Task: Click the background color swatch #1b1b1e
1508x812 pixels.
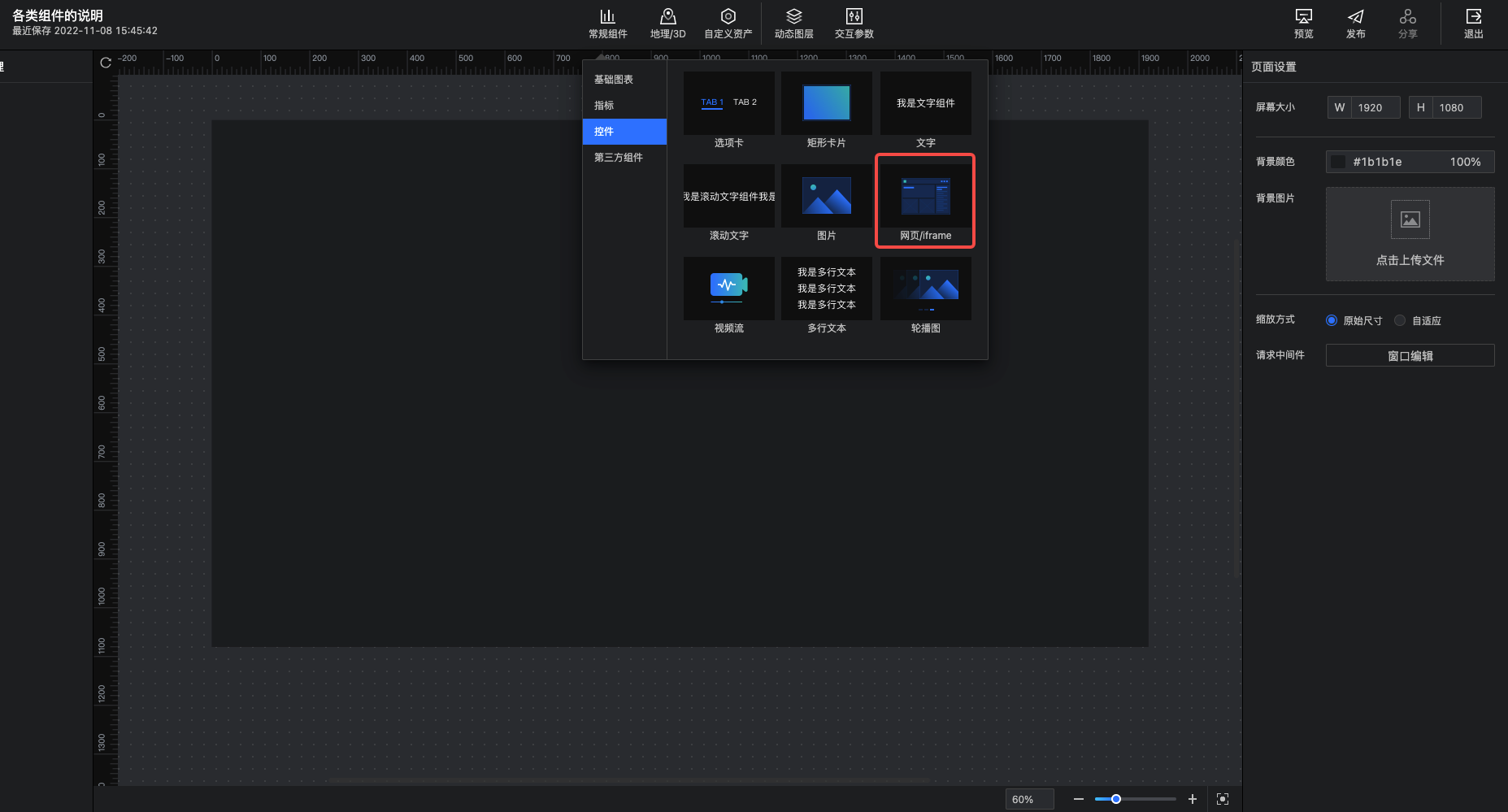Action: click(1337, 162)
